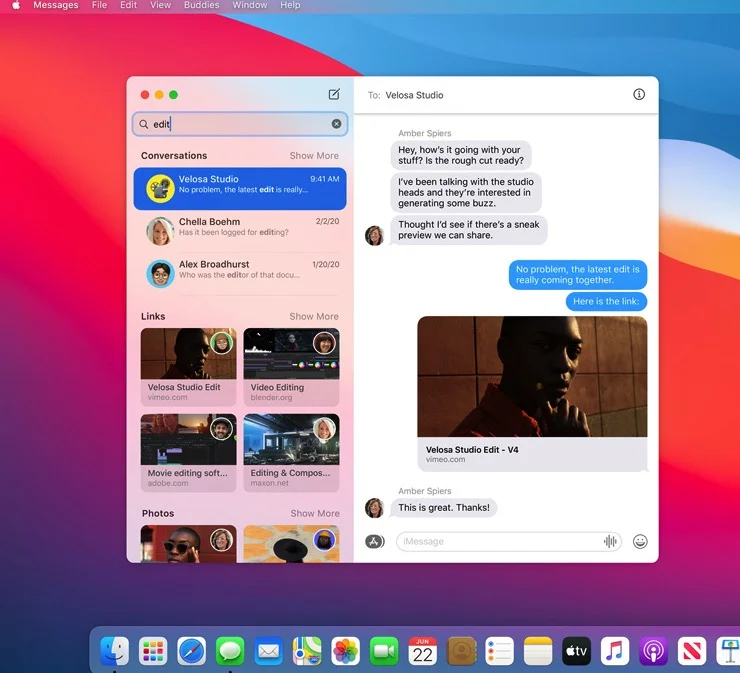Screen dimensions: 740x673
Task: Click Show More next to Photos
Action: point(315,513)
